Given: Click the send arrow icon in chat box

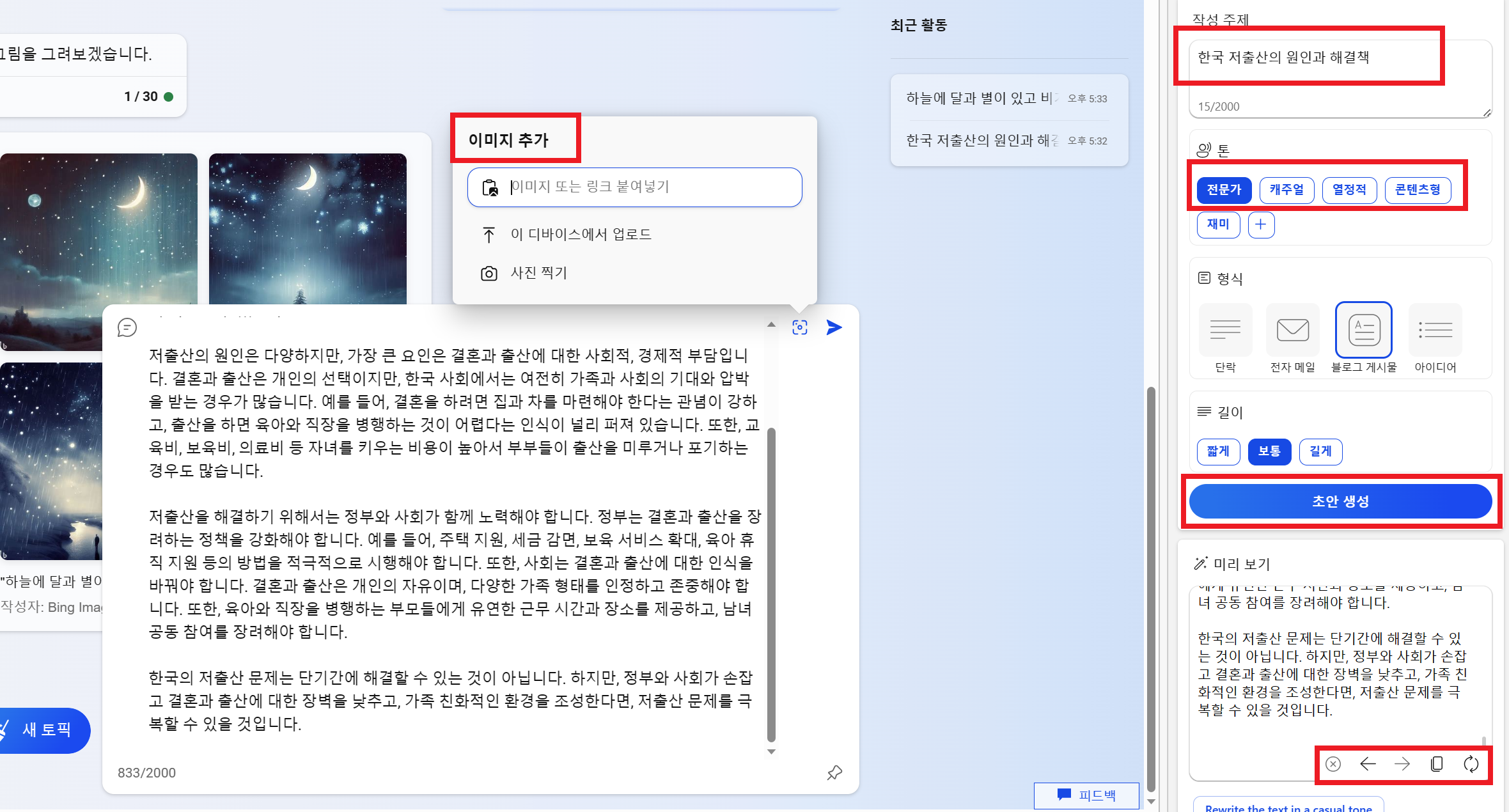Looking at the screenshot, I should [x=834, y=327].
